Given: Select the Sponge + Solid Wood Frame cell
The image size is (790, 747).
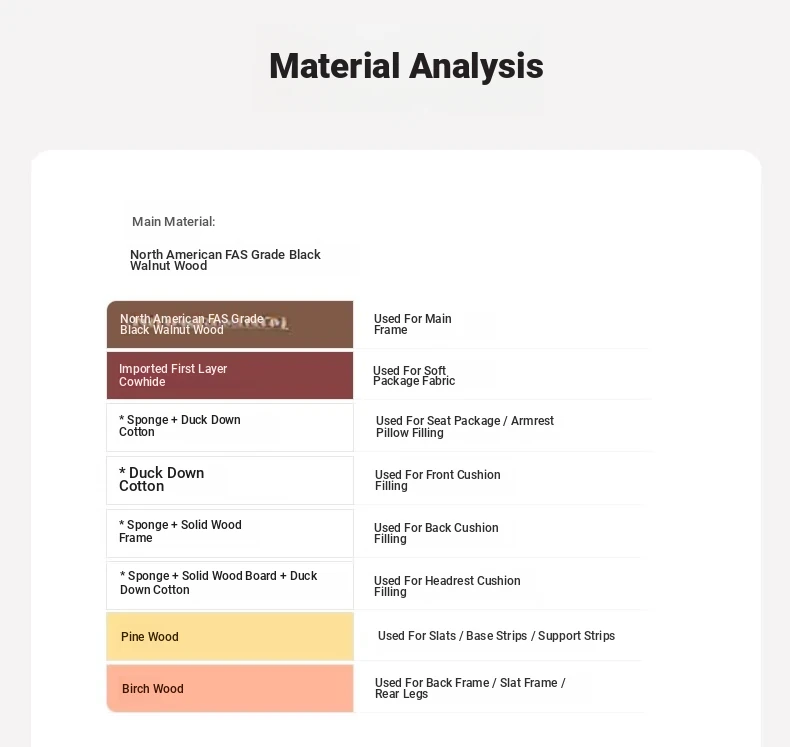Looking at the screenshot, I should click(x=230, y=533).
